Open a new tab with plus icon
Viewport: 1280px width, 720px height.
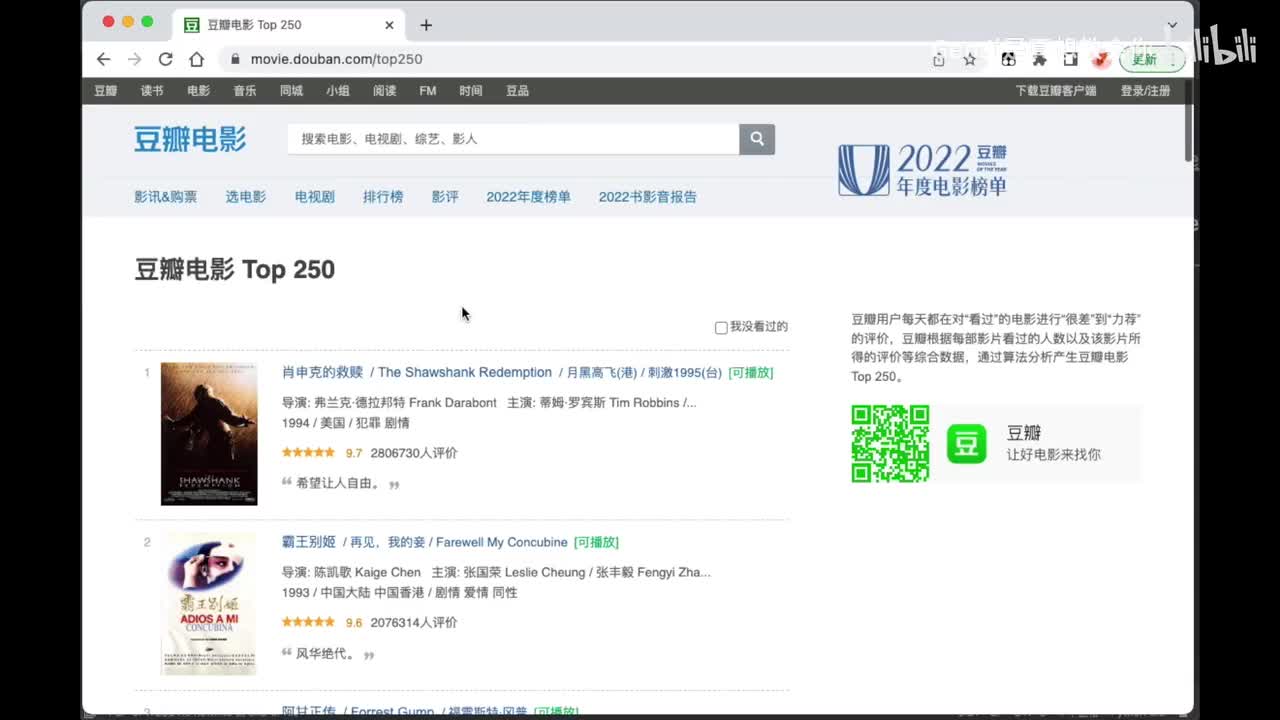tap(426, 25)
